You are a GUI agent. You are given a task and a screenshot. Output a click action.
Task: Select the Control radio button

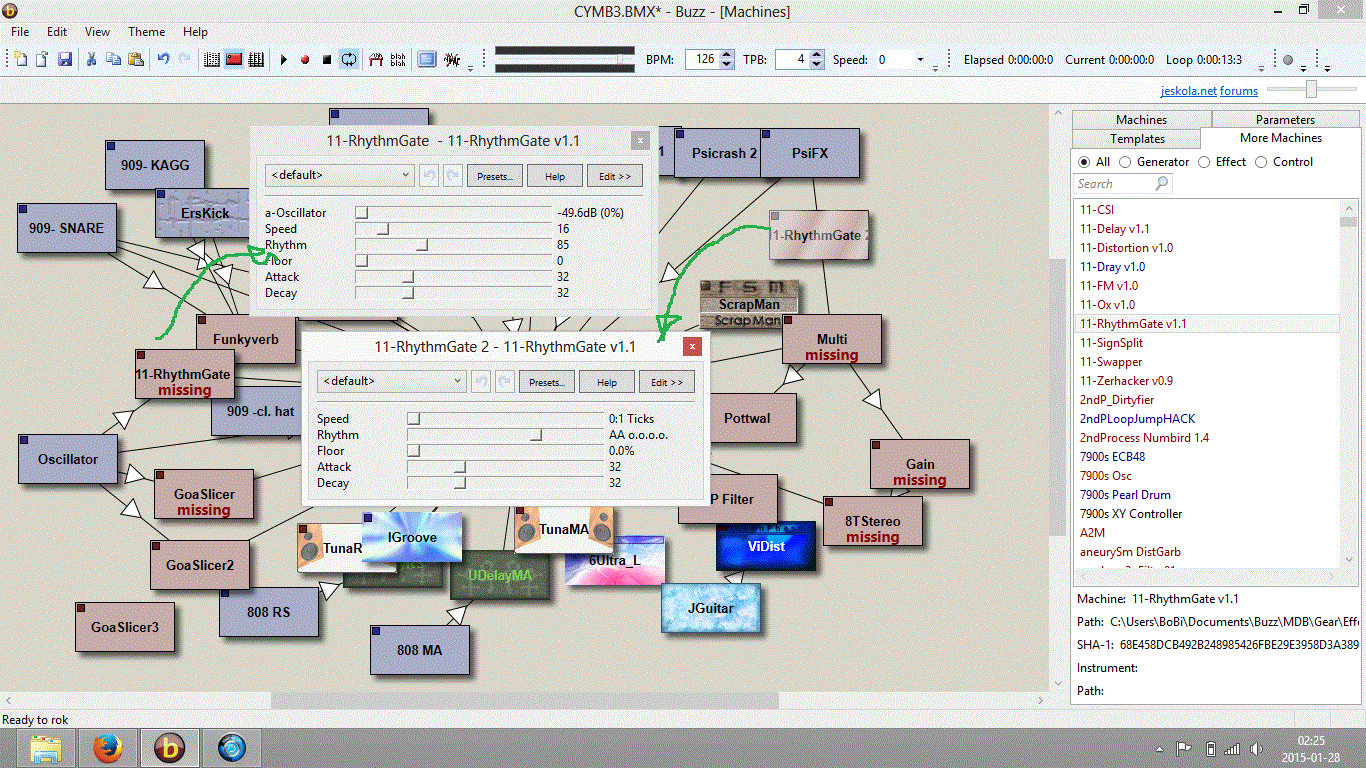1261,162
